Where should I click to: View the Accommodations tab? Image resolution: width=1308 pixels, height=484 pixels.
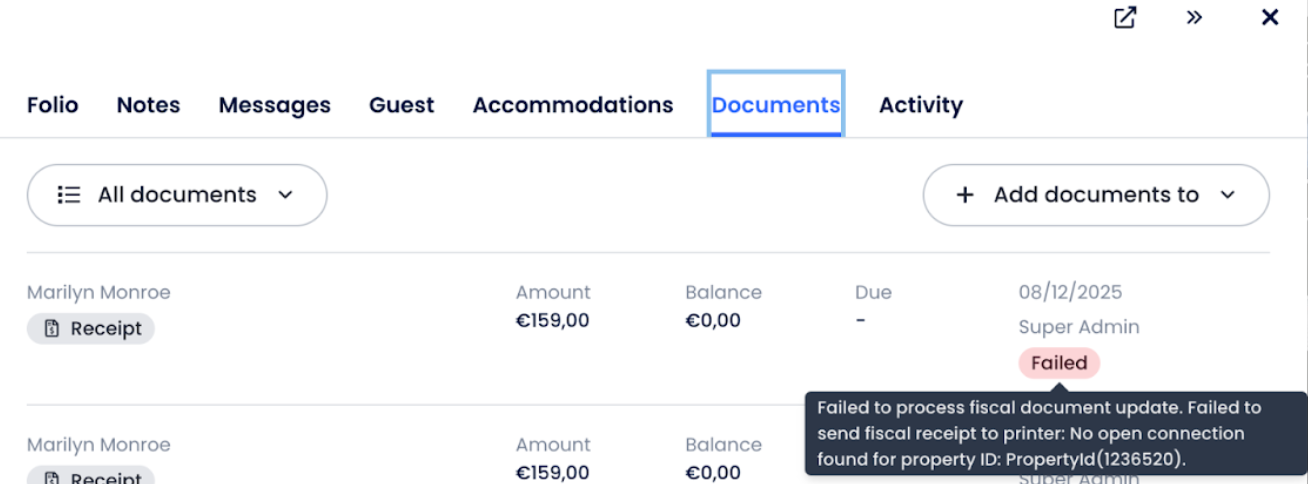pos(572,105)
